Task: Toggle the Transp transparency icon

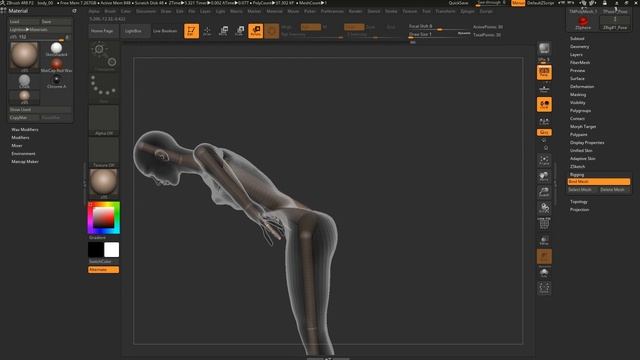Action: pos(544,241)
